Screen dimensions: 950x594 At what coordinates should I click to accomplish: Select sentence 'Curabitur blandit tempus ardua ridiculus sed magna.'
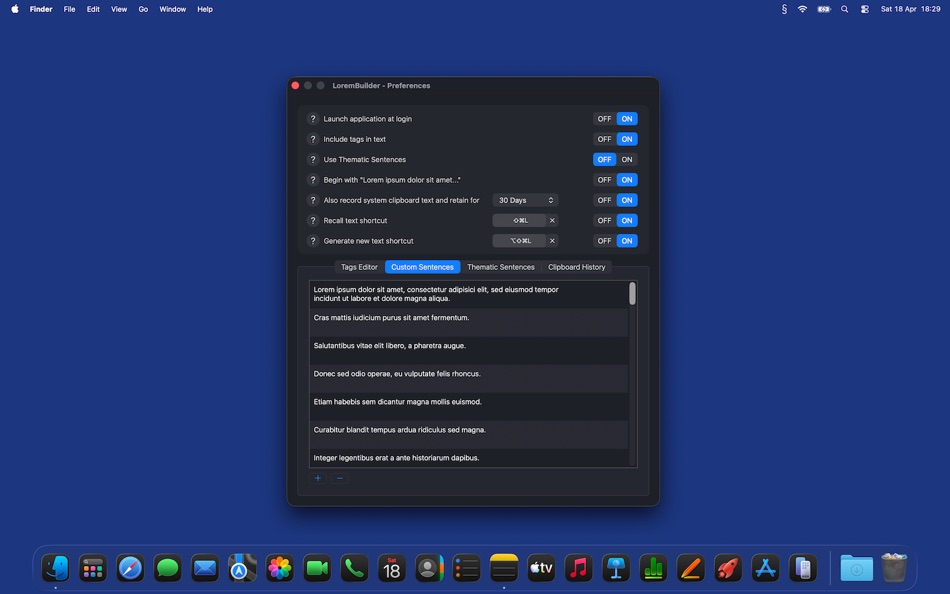(468, 435)
